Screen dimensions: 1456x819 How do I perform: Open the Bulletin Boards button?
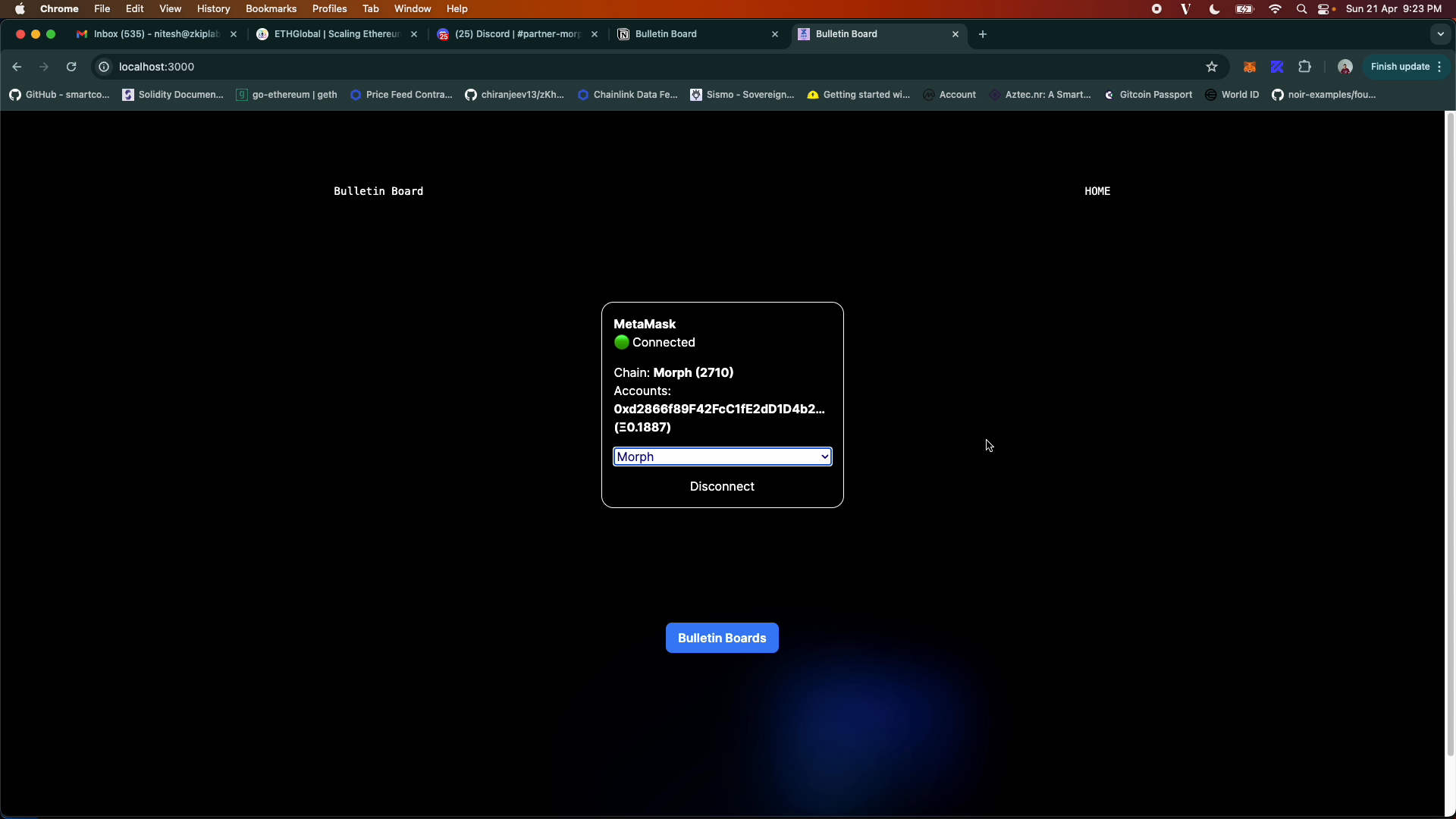click(x=722, y=638)
